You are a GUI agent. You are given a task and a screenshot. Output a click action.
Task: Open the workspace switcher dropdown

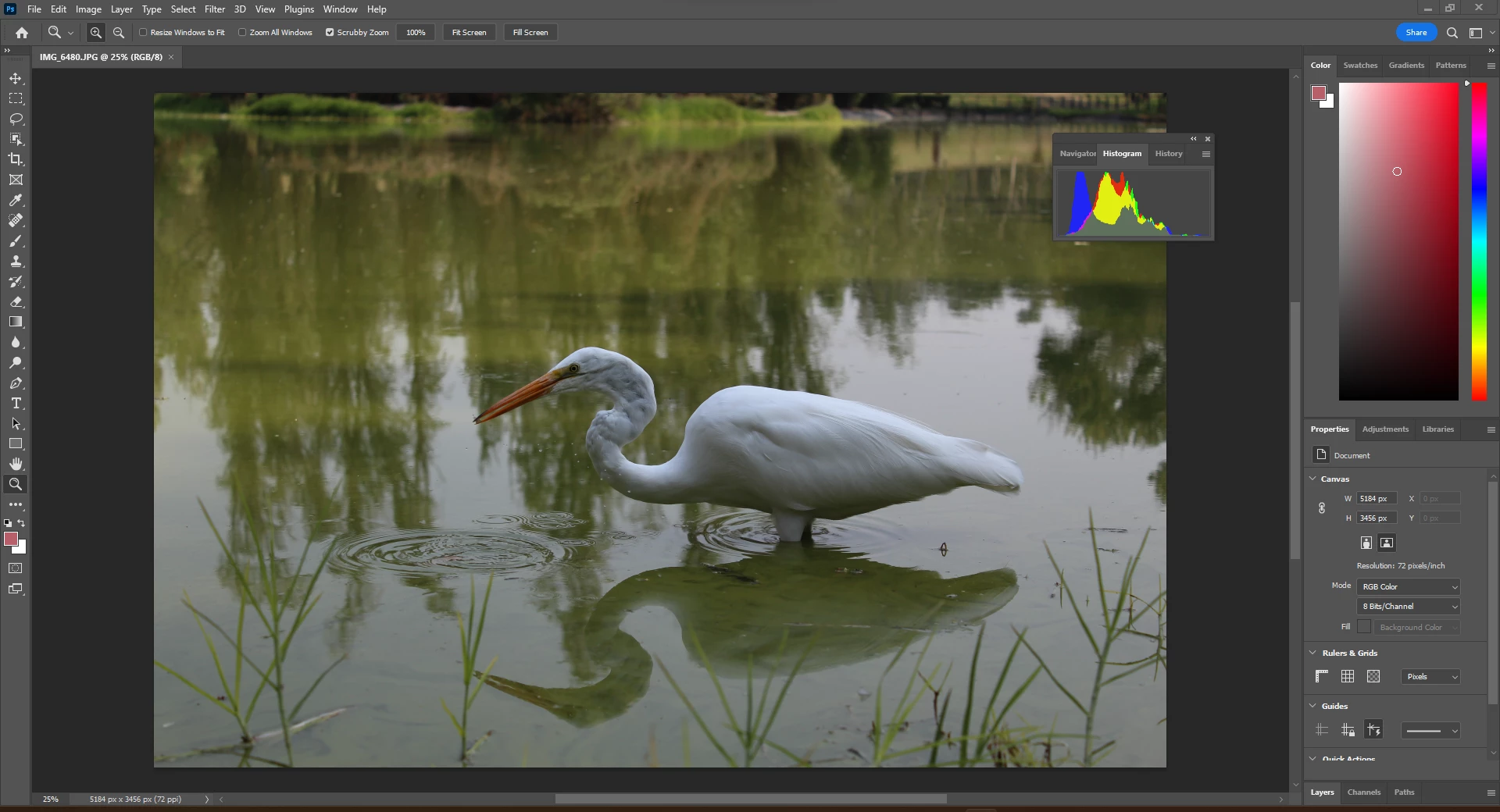tap(1481, 33)
